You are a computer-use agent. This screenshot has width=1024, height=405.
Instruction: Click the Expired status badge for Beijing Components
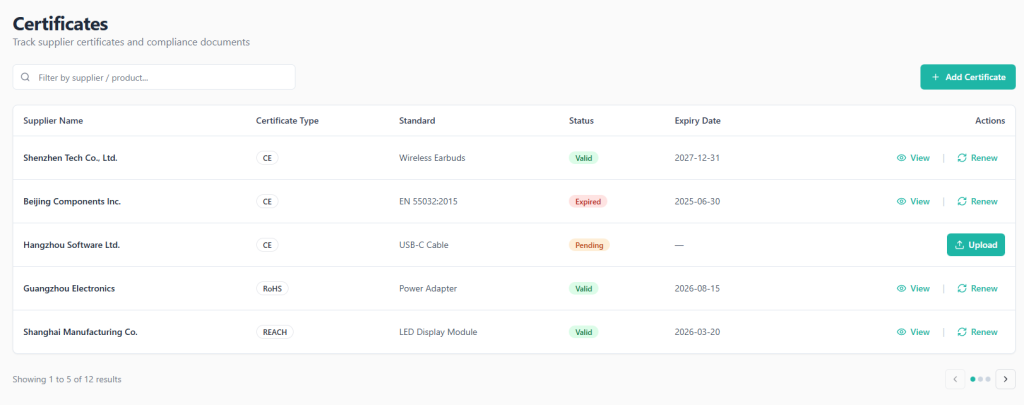pos(588,201)
